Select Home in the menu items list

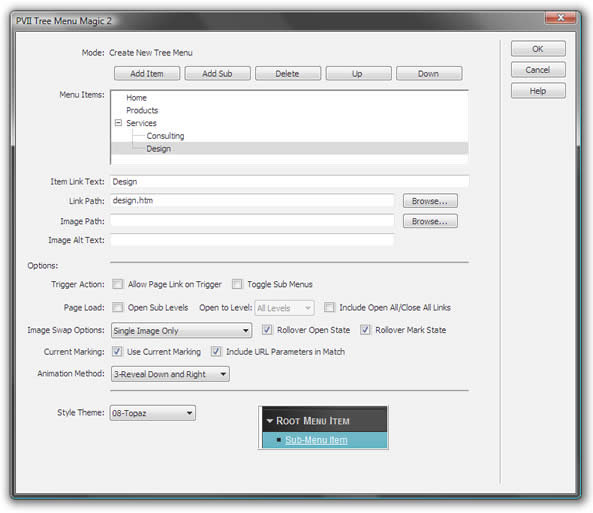point(136,98)
